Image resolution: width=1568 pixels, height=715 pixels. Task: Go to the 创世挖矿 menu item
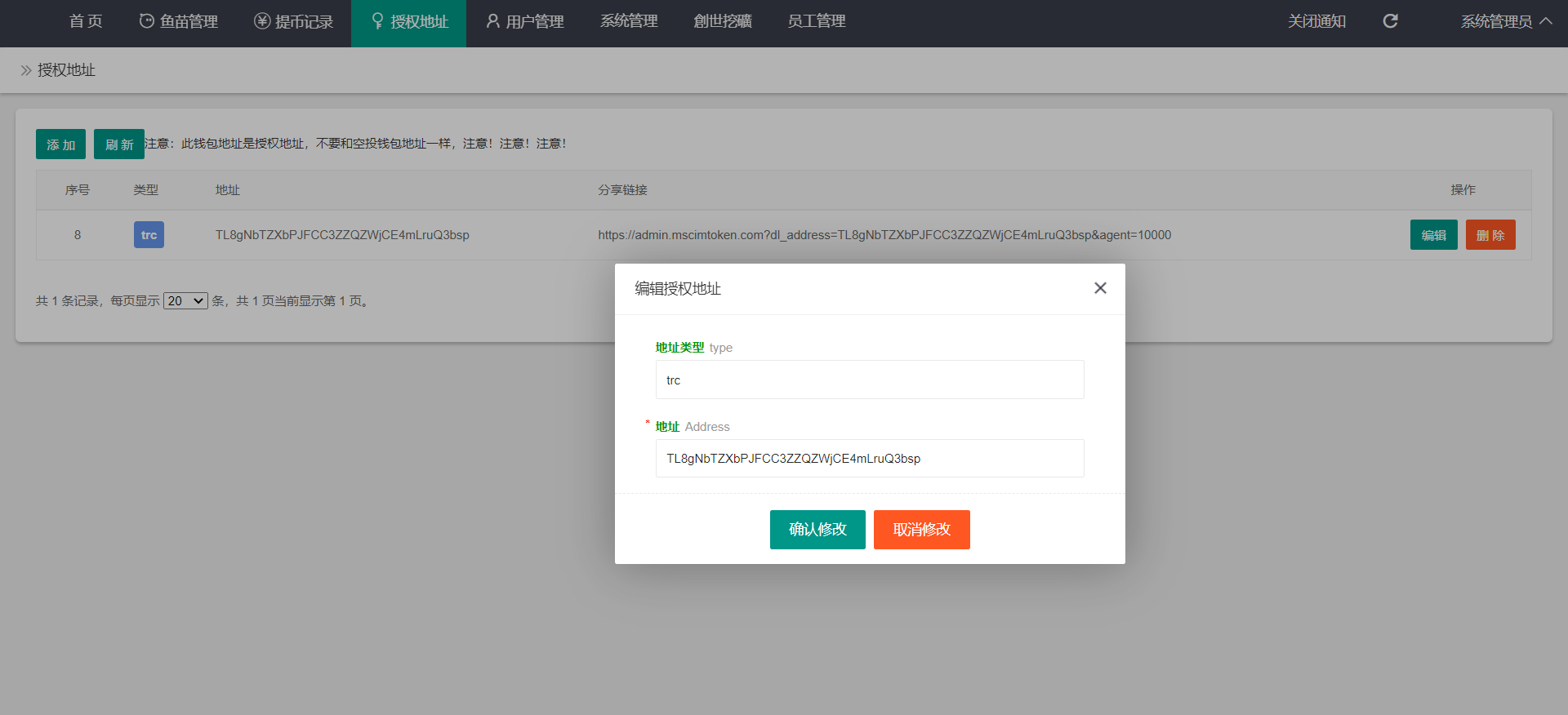[723, 21]
